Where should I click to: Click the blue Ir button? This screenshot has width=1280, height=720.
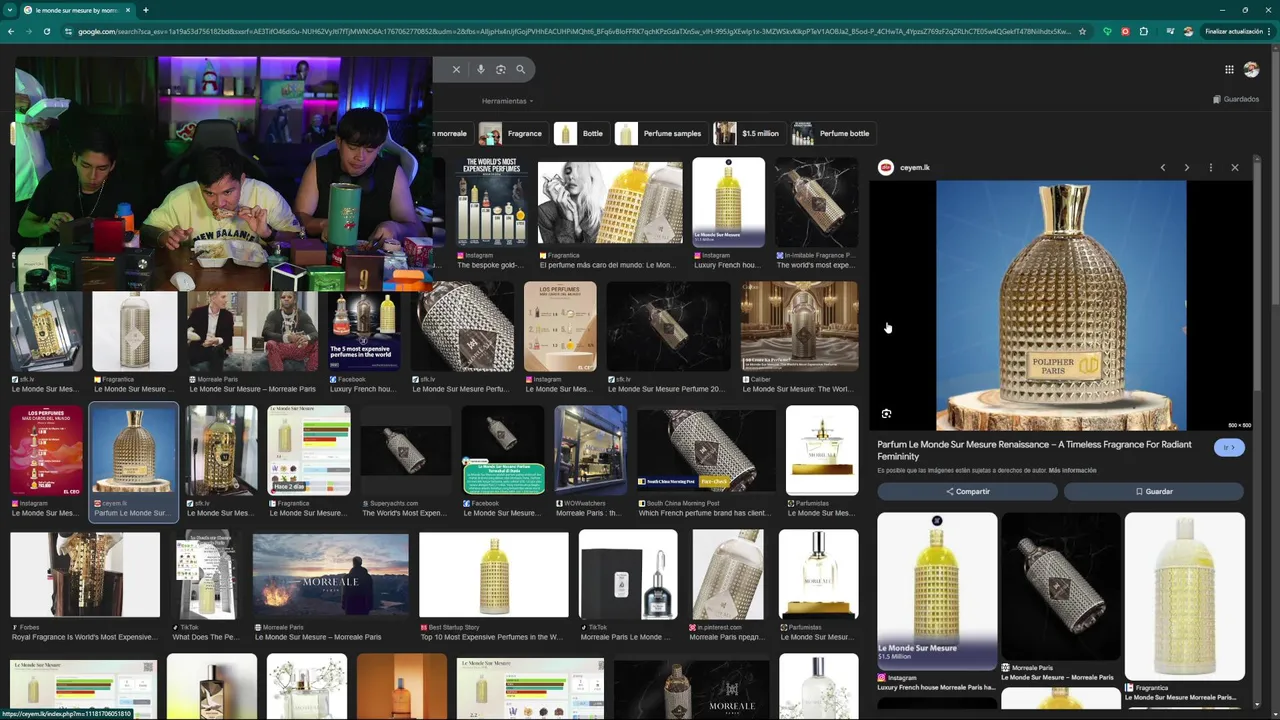[x=1229, y=447]
